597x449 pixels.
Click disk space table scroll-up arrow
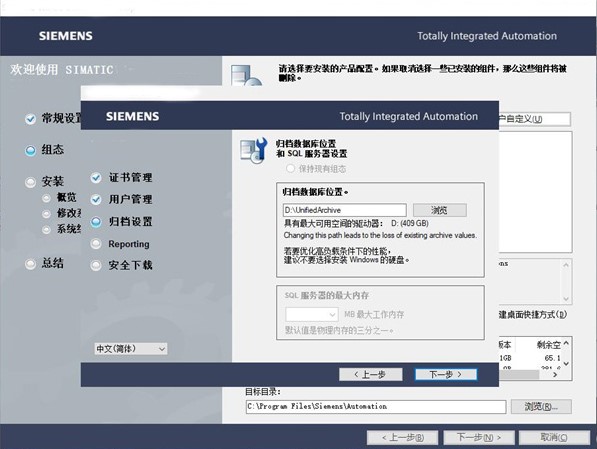[566, 343]
